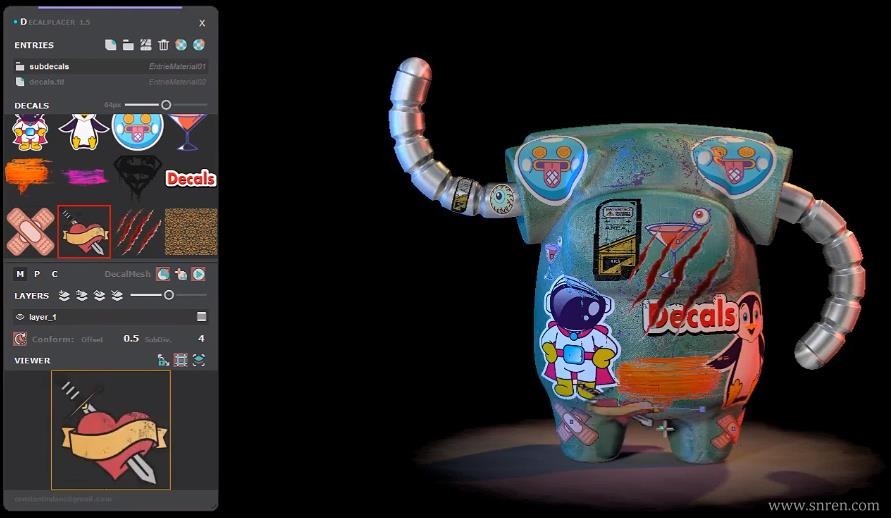The height and width of the screenshot is (518, 891).
Task: Click the Conform icon
Action: tap(20, 339)
